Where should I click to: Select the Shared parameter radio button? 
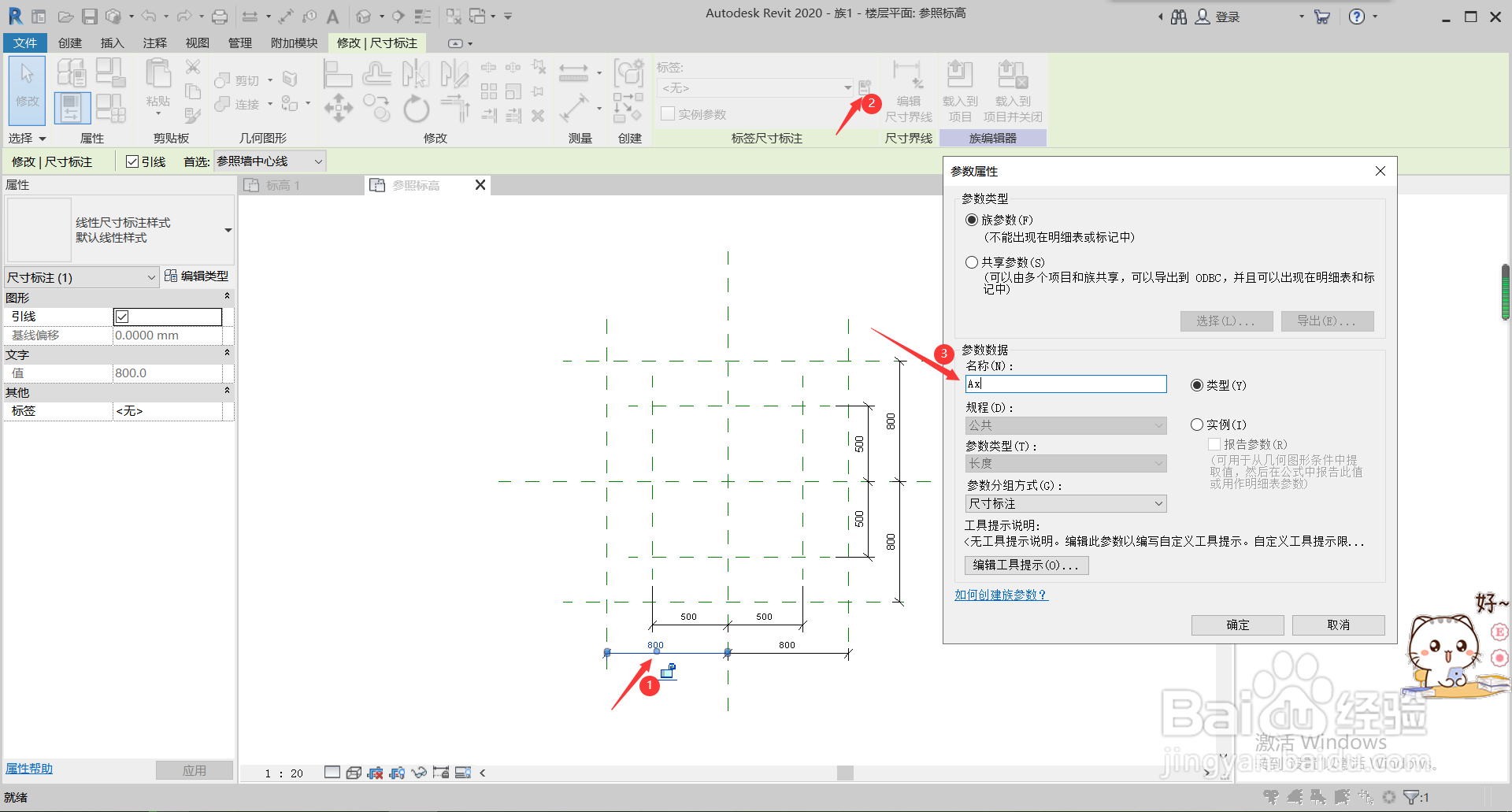972,262
